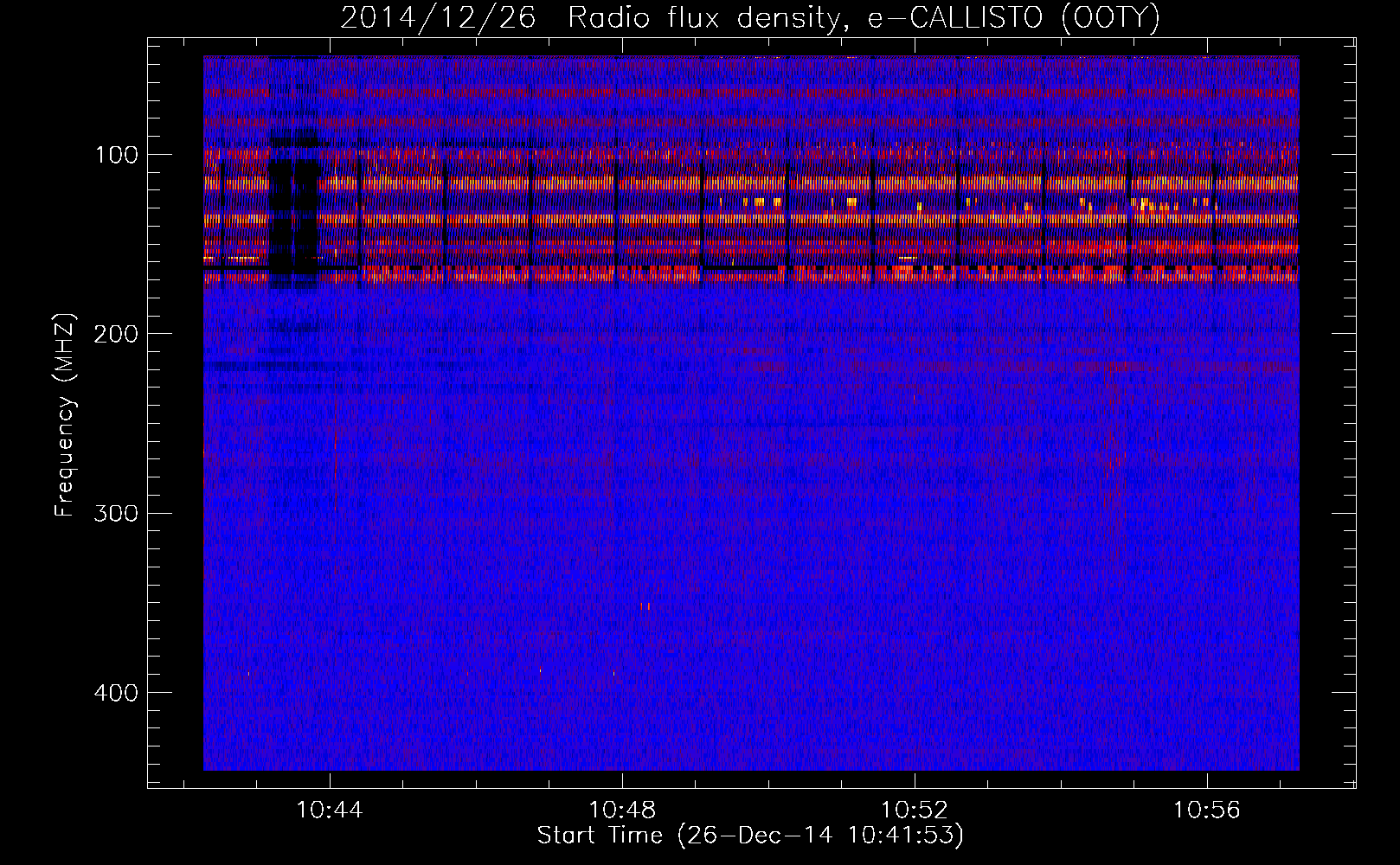Click the 100 frequency tick label
Screen dimensions: 1400x865
(117, 155)
